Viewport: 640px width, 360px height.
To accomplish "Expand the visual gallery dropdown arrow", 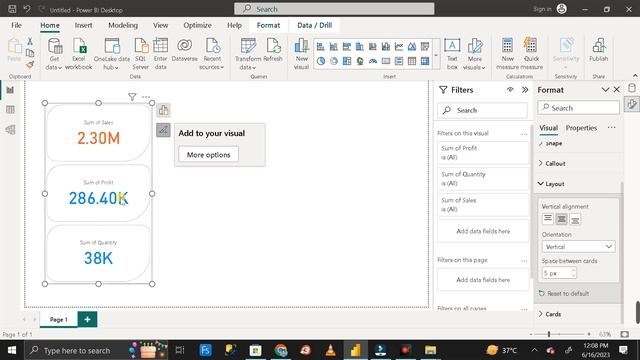I will [436, 55].
